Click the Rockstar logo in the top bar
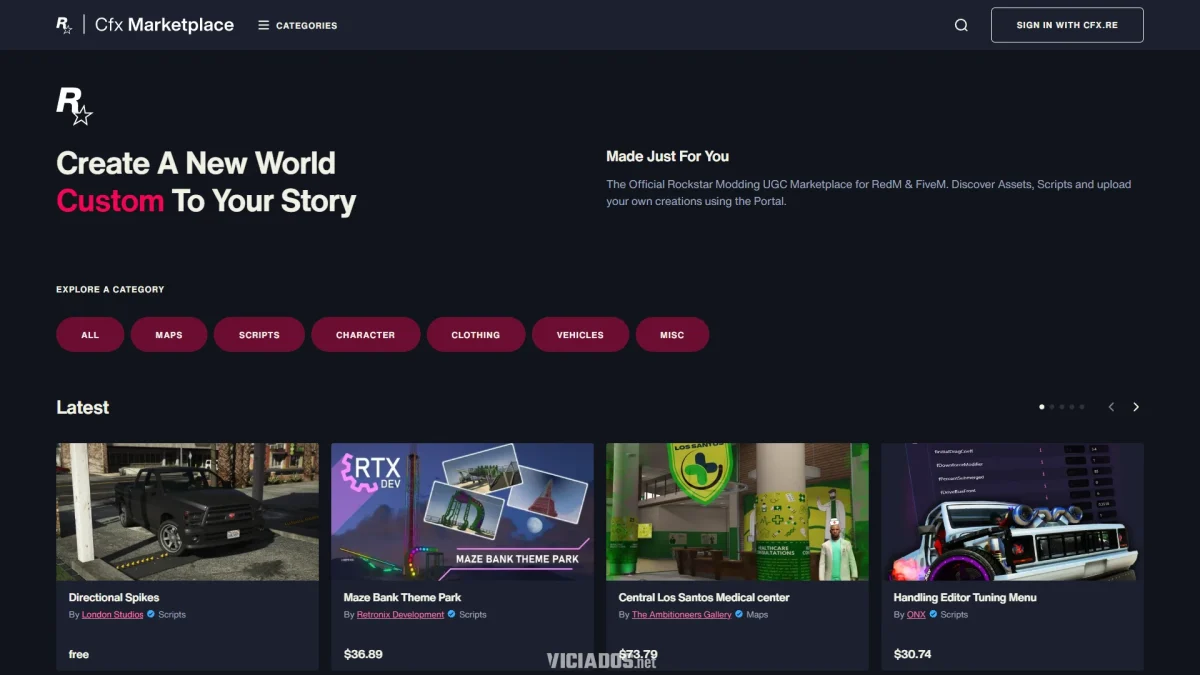 point(62,24)
